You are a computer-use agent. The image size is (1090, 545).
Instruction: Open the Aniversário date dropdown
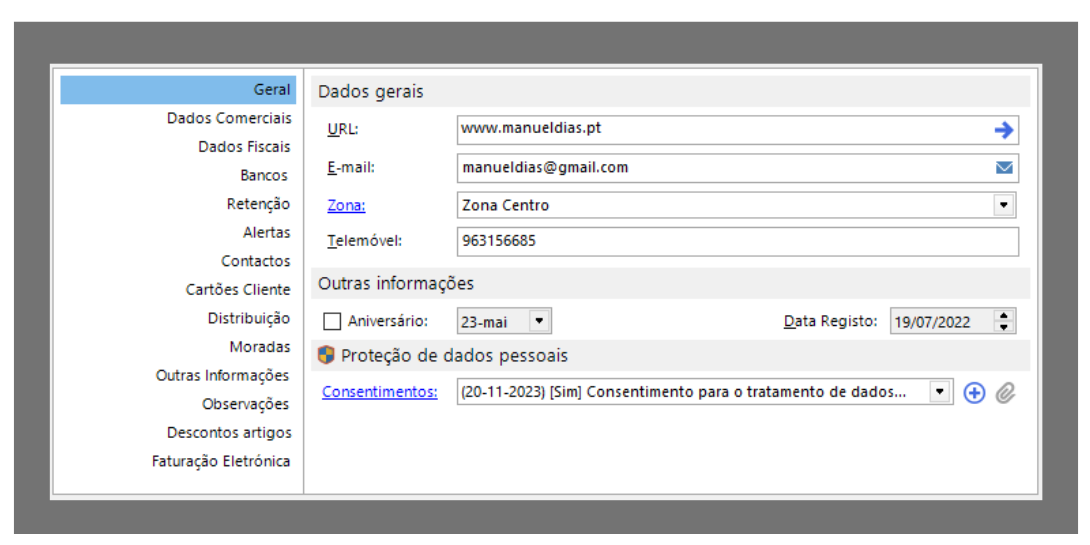tap(539, 321)
